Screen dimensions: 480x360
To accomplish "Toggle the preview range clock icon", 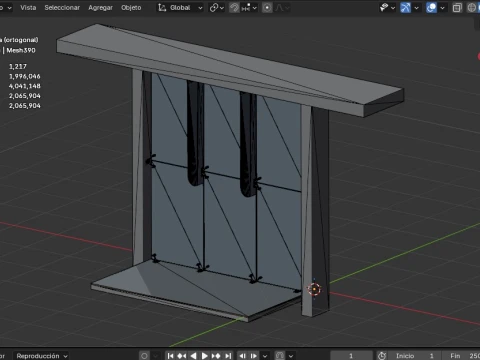I will tap(382, 356).
